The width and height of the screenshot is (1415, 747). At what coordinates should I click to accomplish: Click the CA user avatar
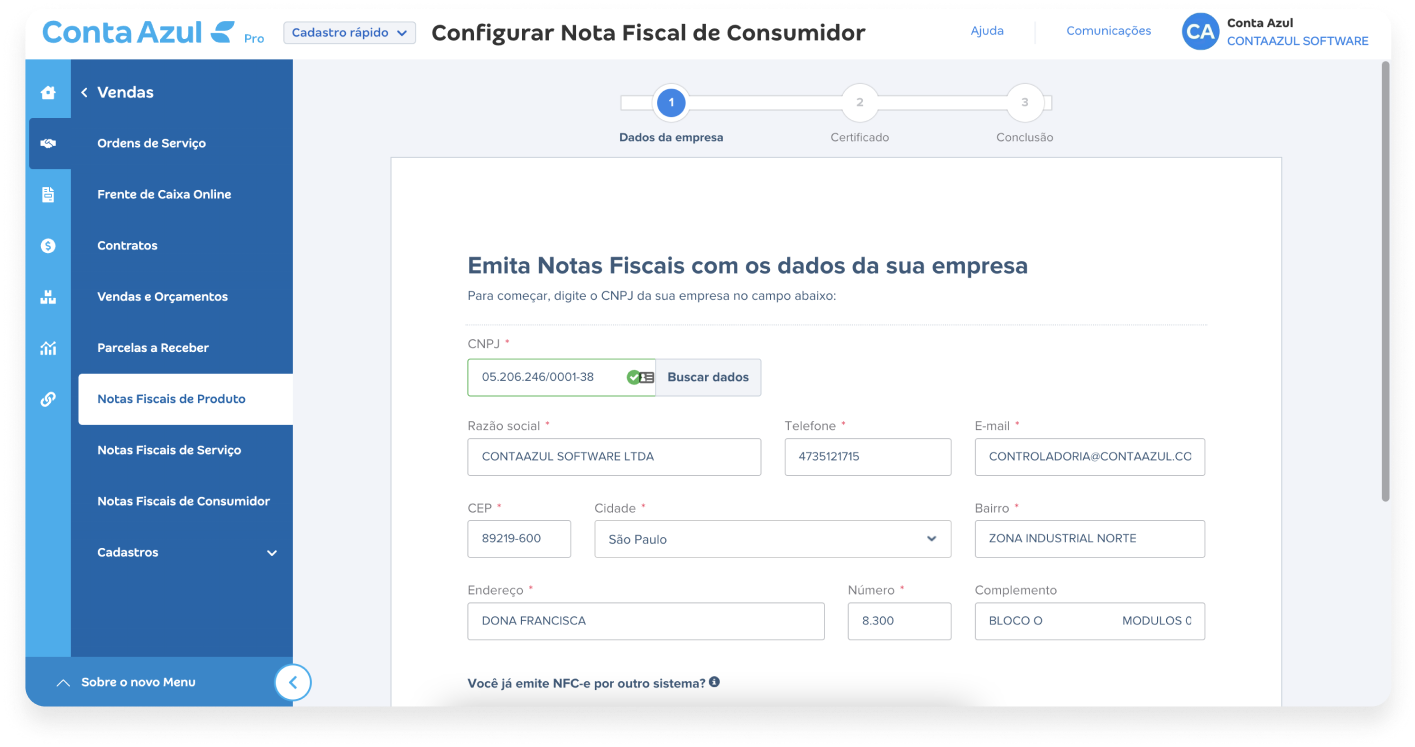(1200, 31)
